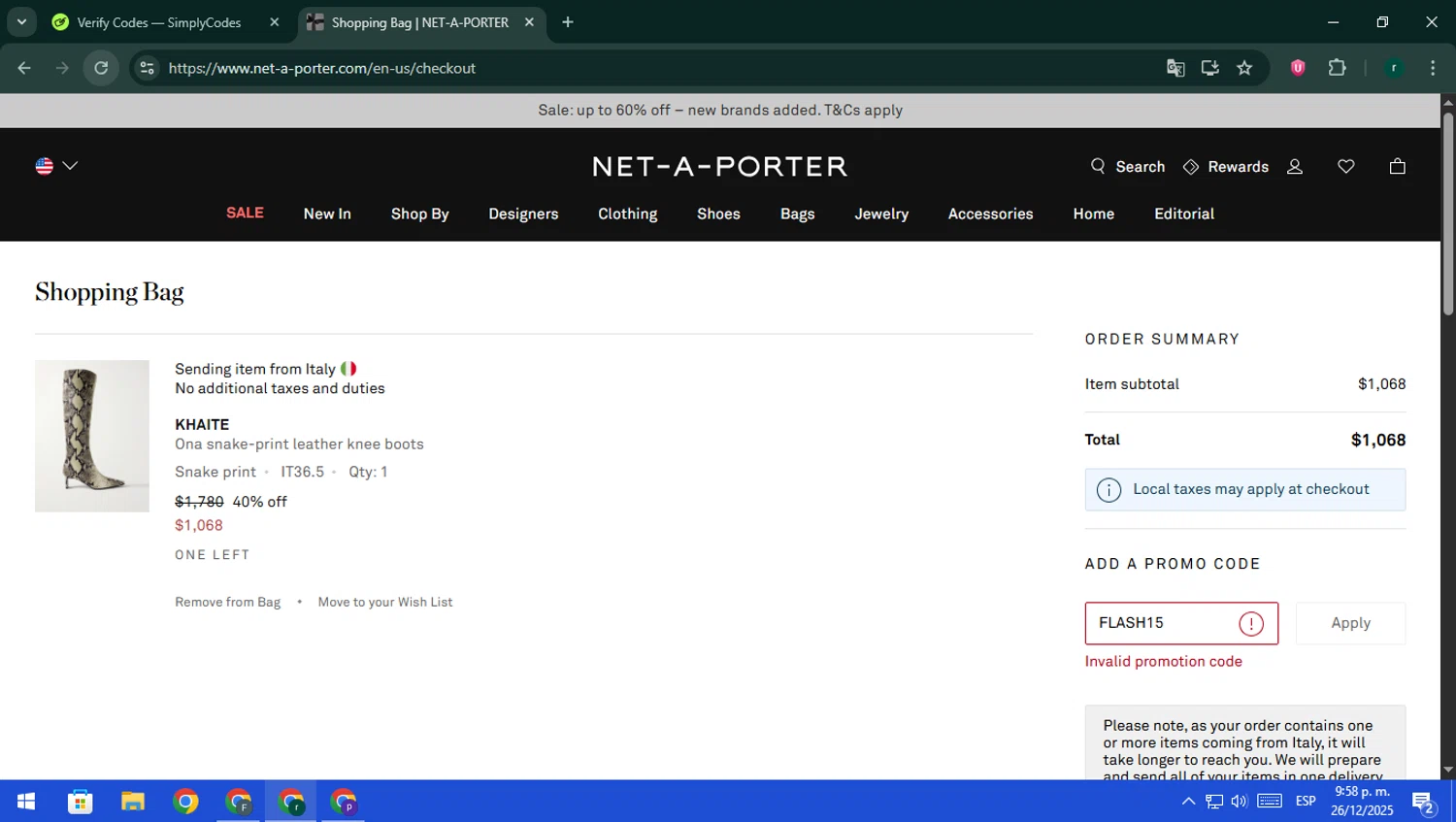Click the sale banner with T&Cs
Screen dimensions: 1456x822
click(720, 111)
